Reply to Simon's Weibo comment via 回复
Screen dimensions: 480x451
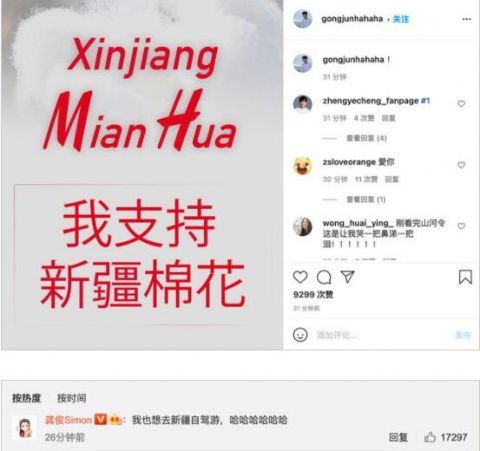(398, 437)
